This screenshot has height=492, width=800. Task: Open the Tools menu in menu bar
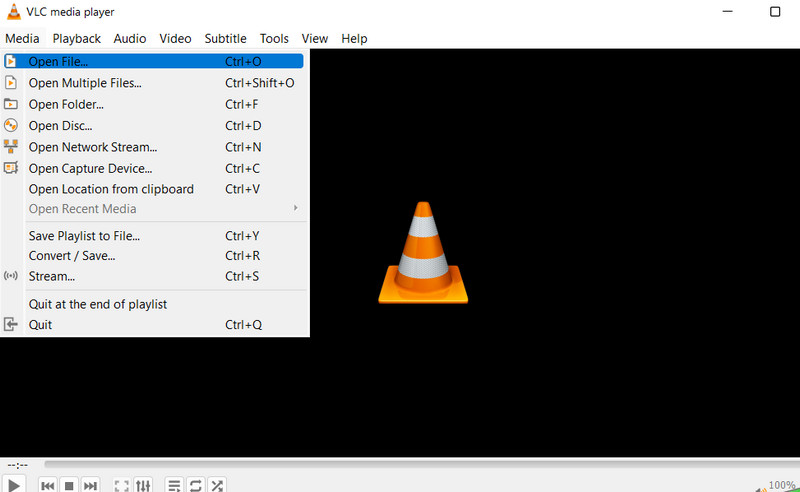[x=274, y=38]
